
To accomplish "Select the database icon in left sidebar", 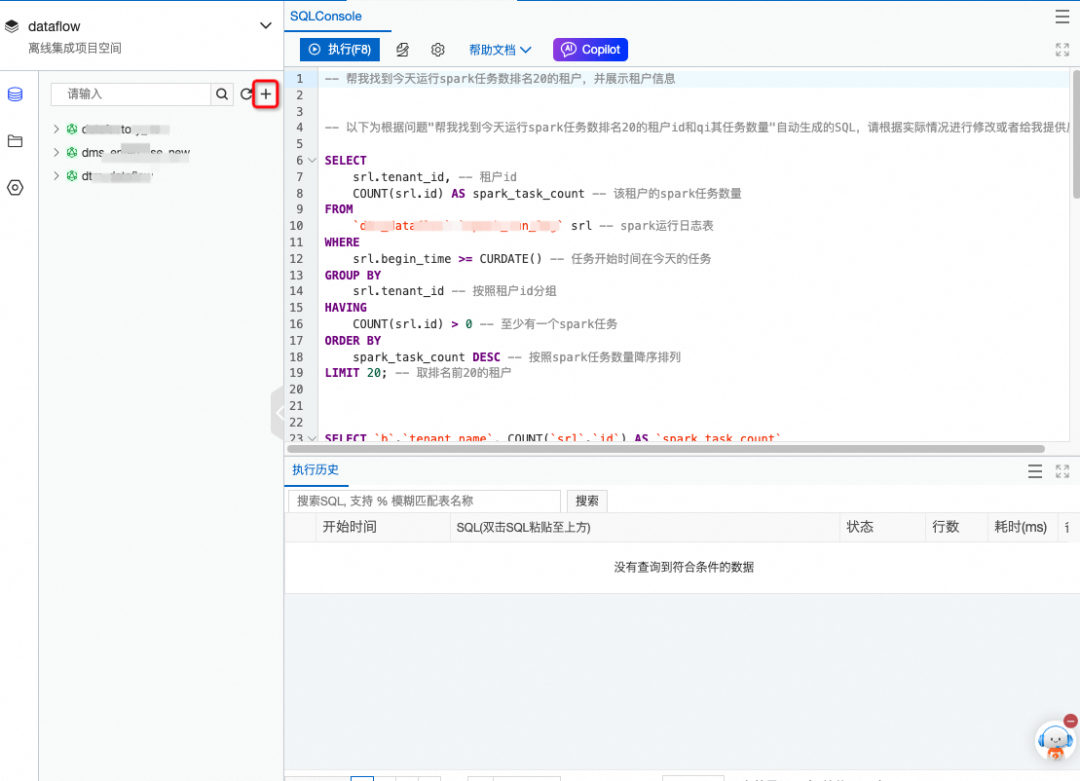I will (x=15, y=94).
